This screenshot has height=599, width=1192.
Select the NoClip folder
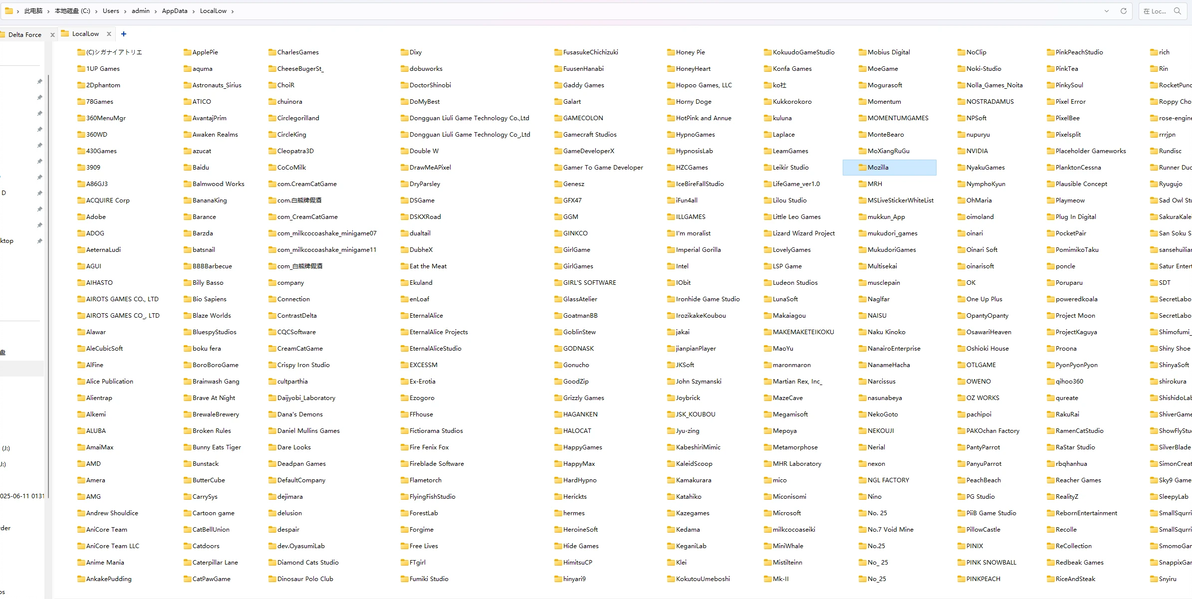[972, 52]
